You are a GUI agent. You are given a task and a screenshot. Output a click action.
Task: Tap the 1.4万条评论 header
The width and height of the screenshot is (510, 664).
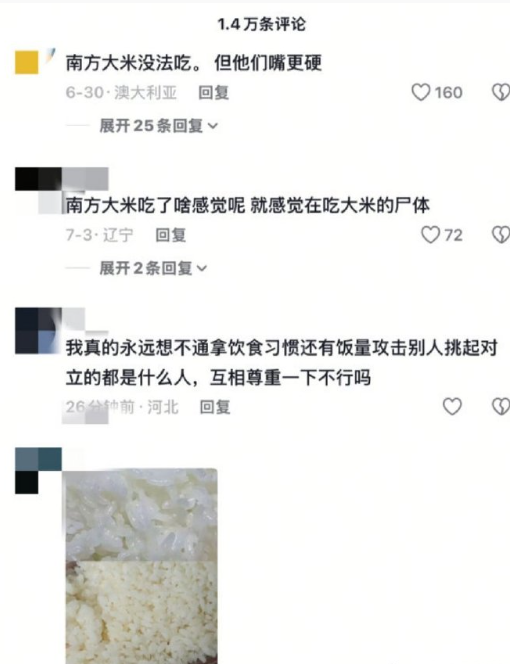[261, 24]
